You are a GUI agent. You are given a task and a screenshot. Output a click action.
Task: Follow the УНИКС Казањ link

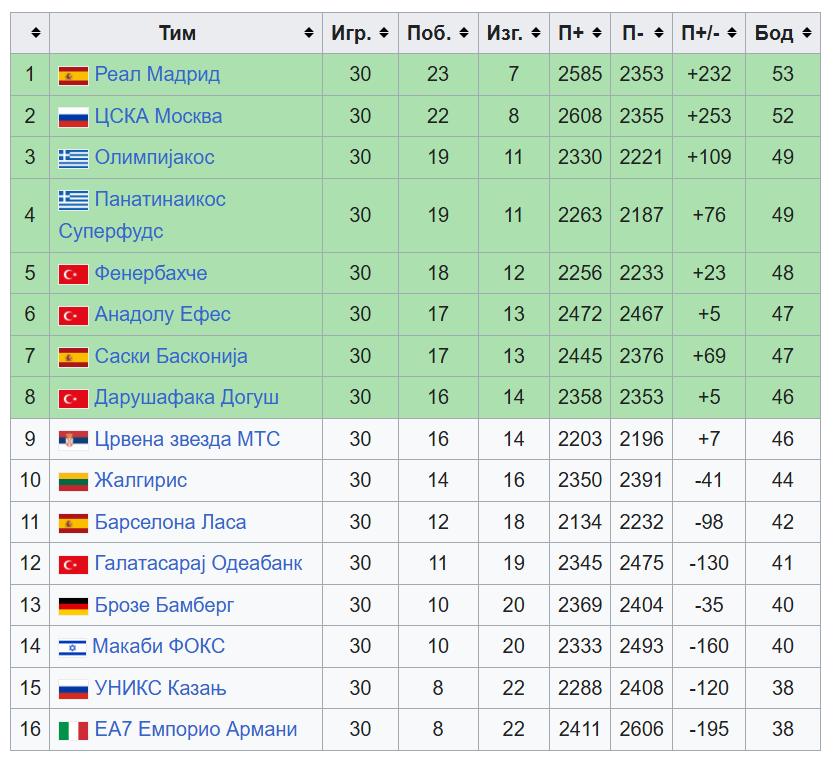tap(160, 687)
